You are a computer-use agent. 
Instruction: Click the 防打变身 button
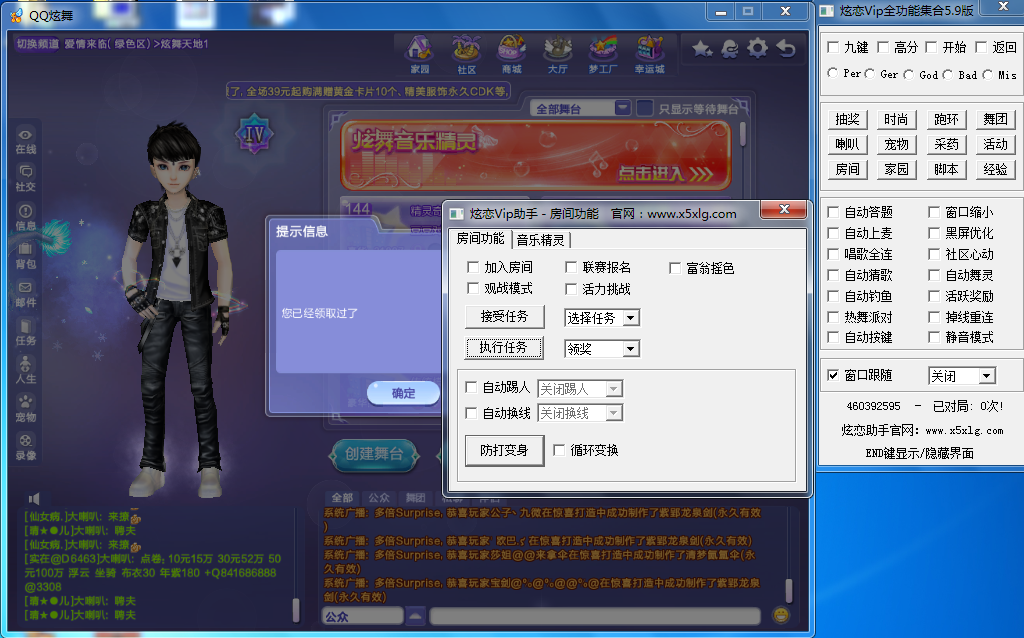tap(504, 451)
